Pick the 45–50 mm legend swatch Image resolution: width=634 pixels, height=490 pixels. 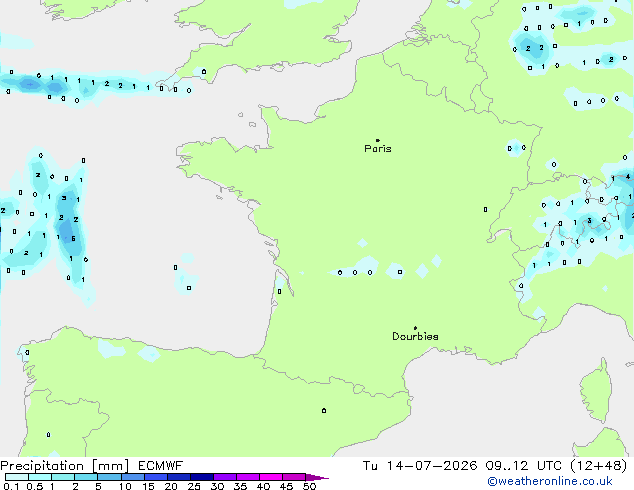coord(294,477)
